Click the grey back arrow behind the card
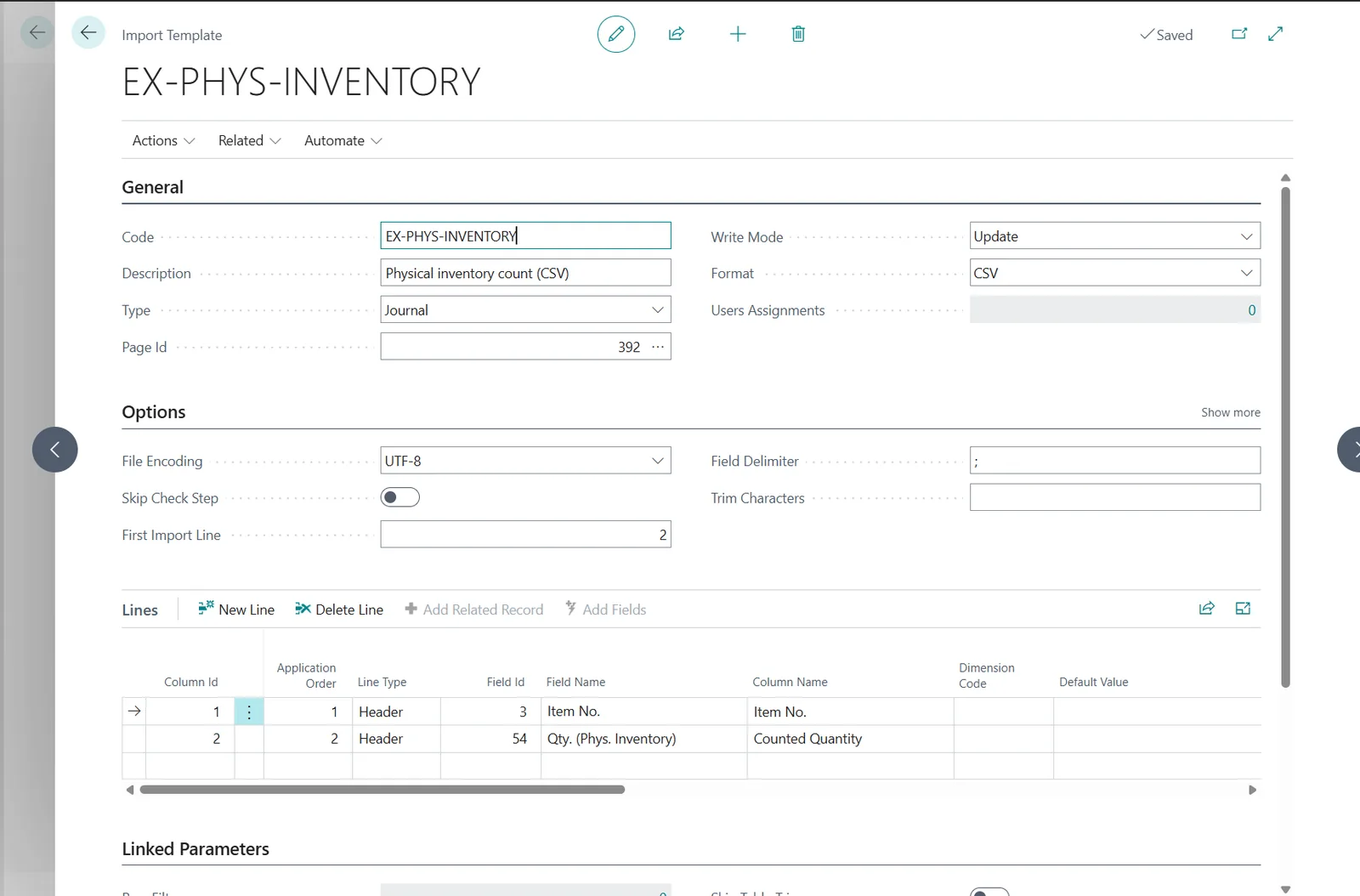This screenshot has width=1360, height=896. coord(37,33)
